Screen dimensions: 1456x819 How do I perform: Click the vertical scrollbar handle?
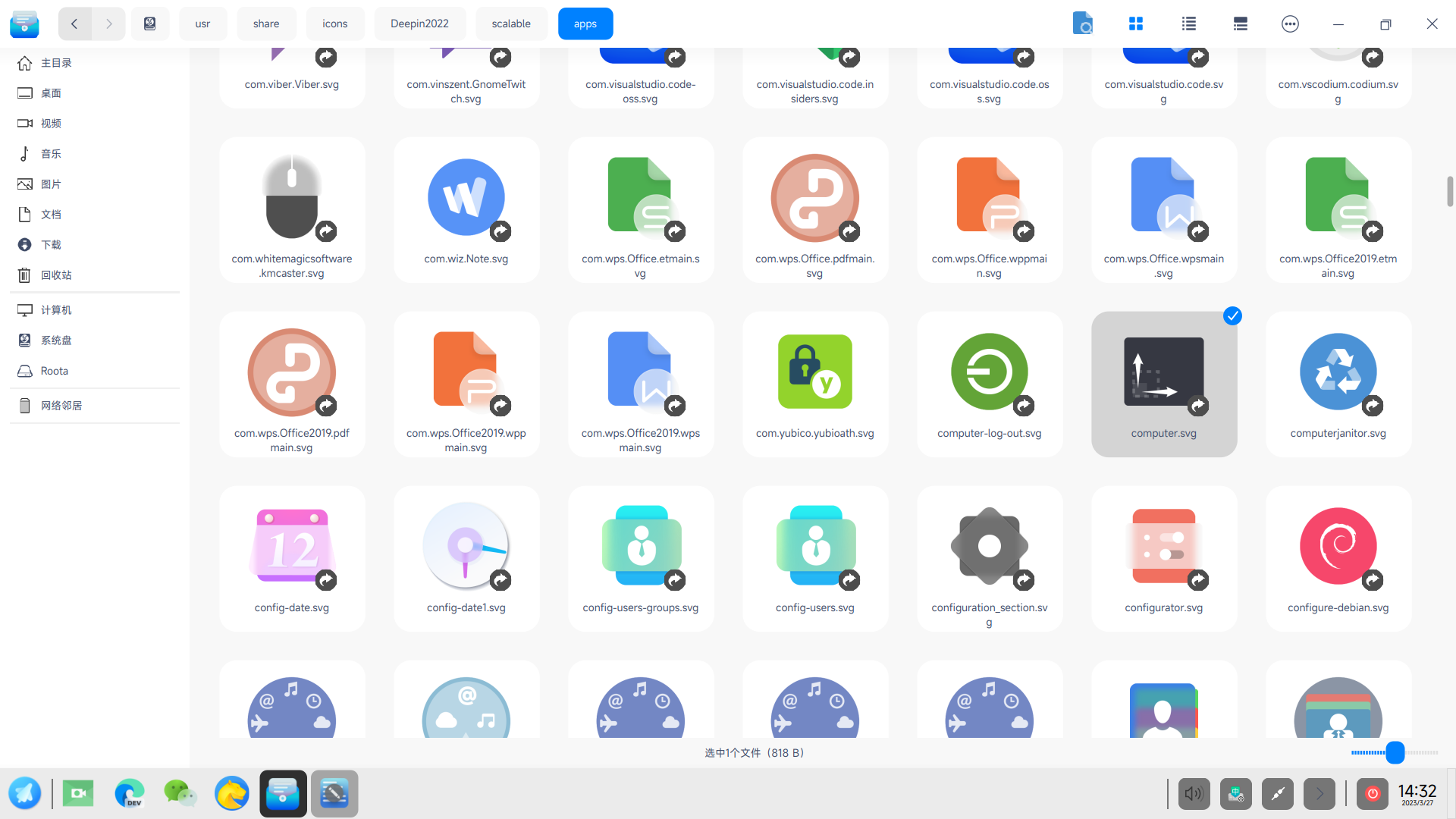coord(1449,191)
